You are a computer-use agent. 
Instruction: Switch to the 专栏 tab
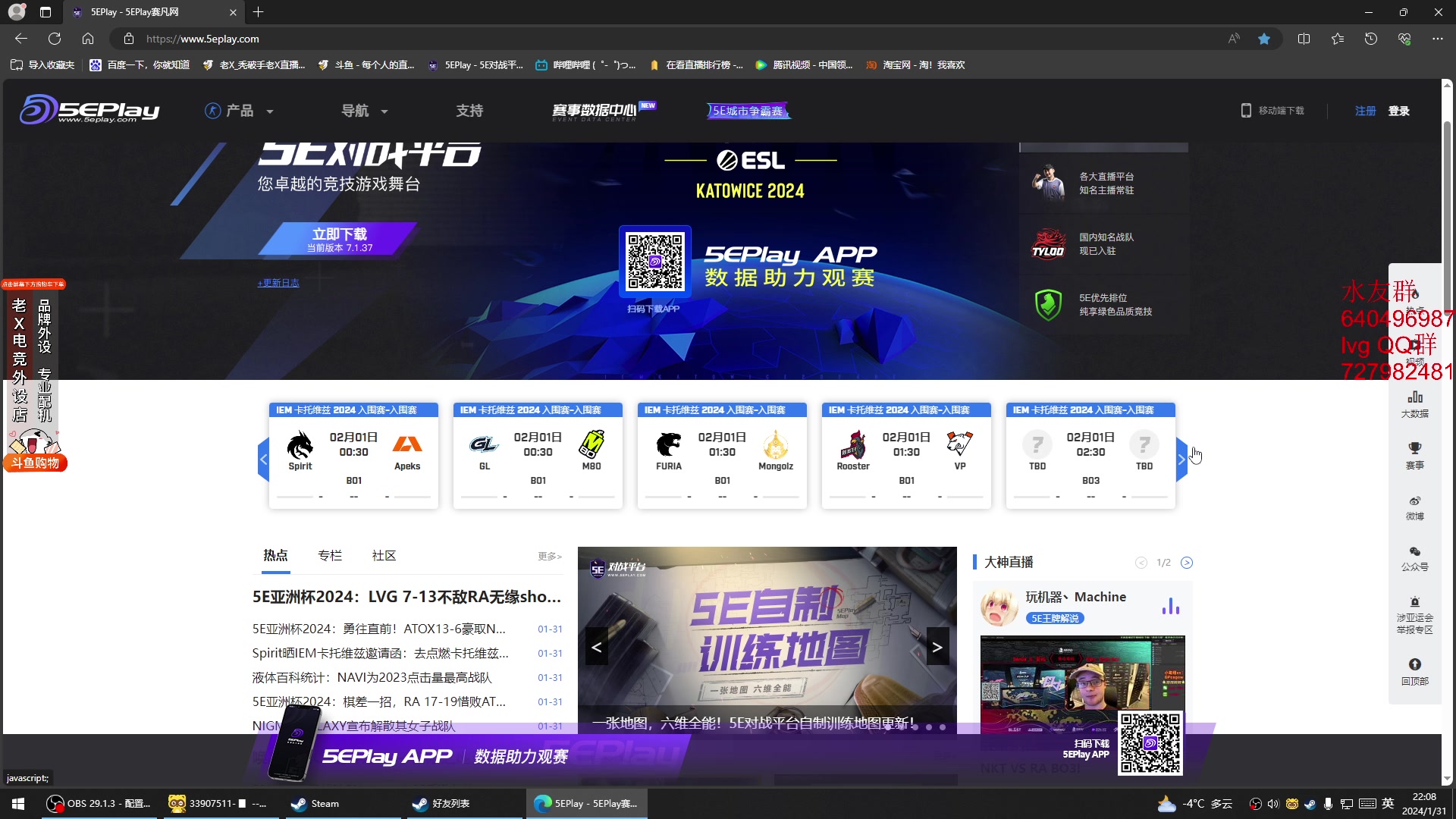pos(330,555)
